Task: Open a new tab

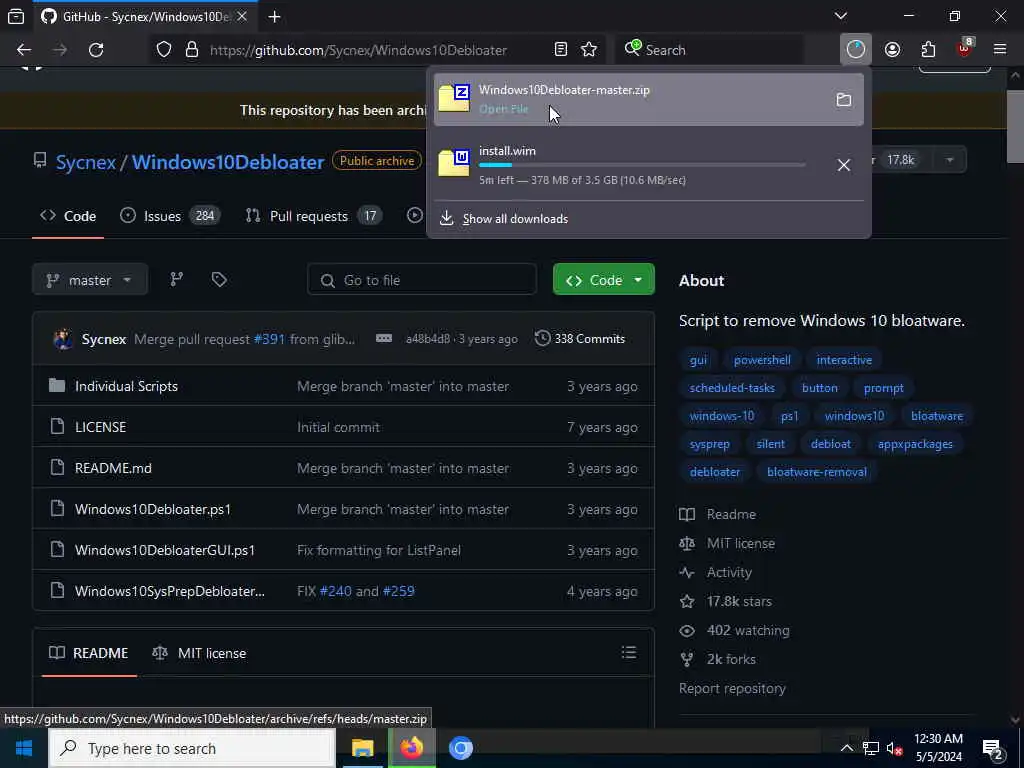Action: pyautogui.click(x=274, y=17)
